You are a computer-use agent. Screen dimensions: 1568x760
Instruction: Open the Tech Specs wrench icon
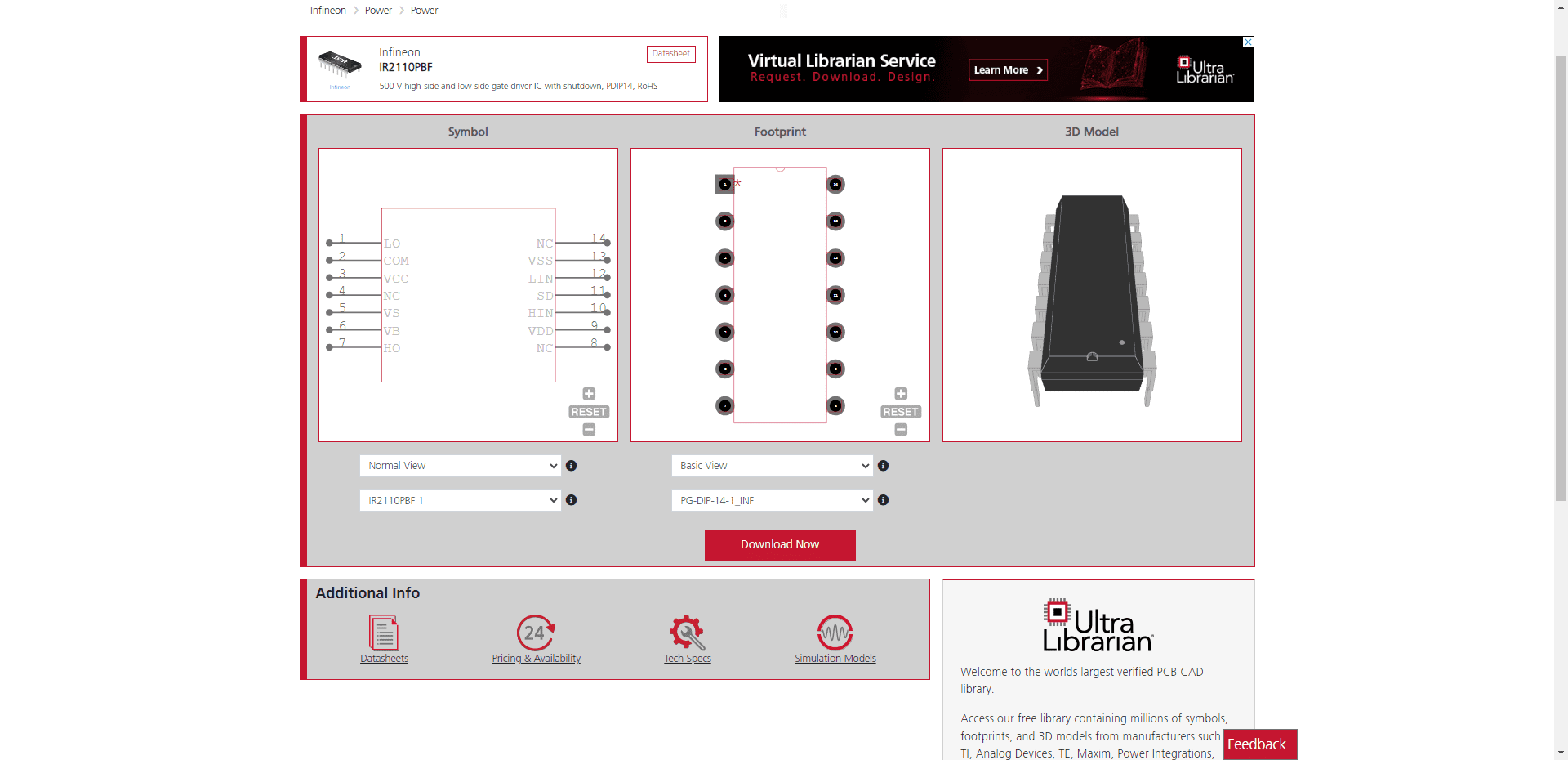pyautogui.click(x=687, y=633)
